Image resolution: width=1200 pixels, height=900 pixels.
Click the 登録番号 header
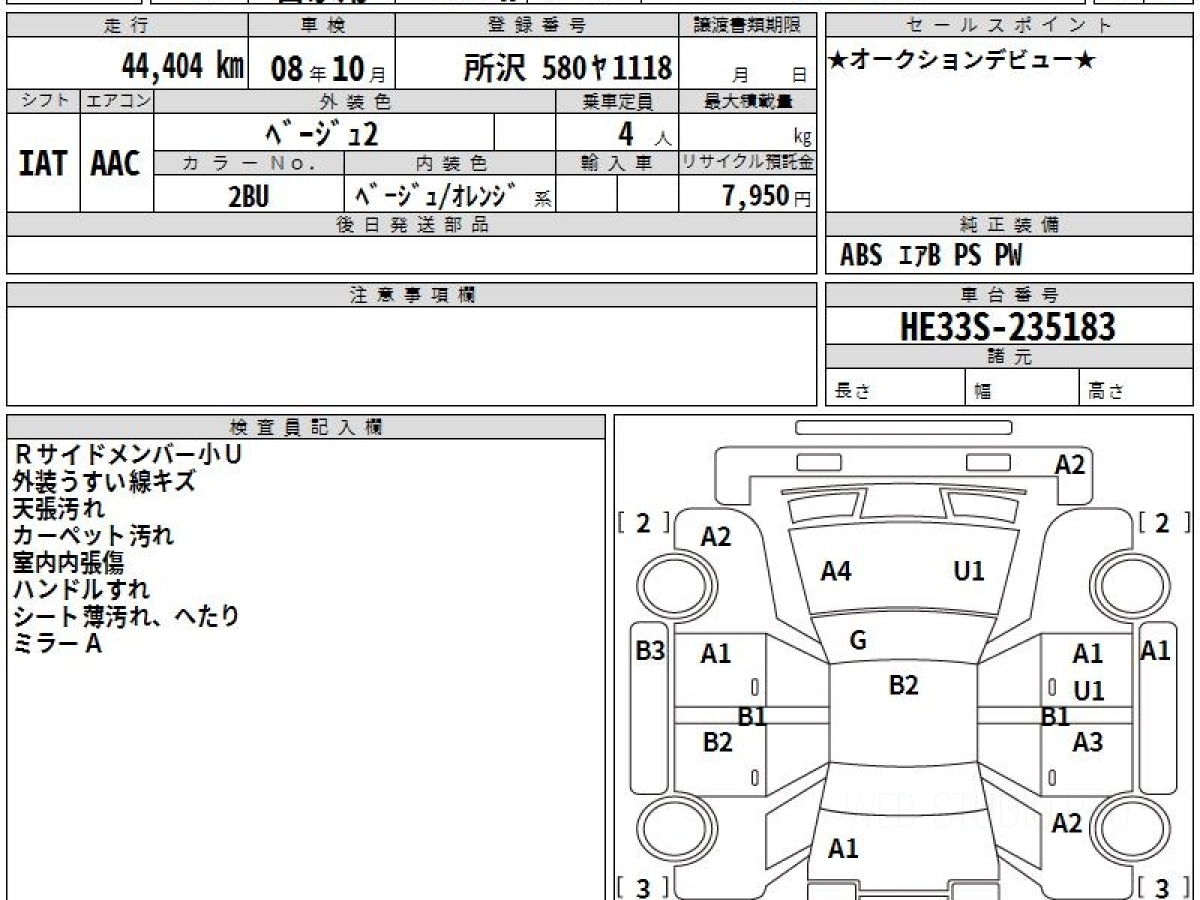point(537,26)
